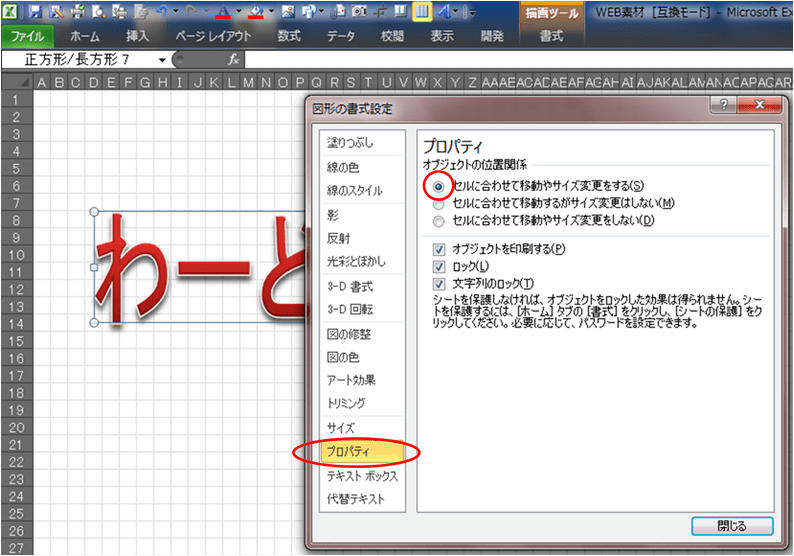Select 光彩とぼかし in dialog category list
The image size is (794, 556).
pyautogui.click(x=363, y=262)
